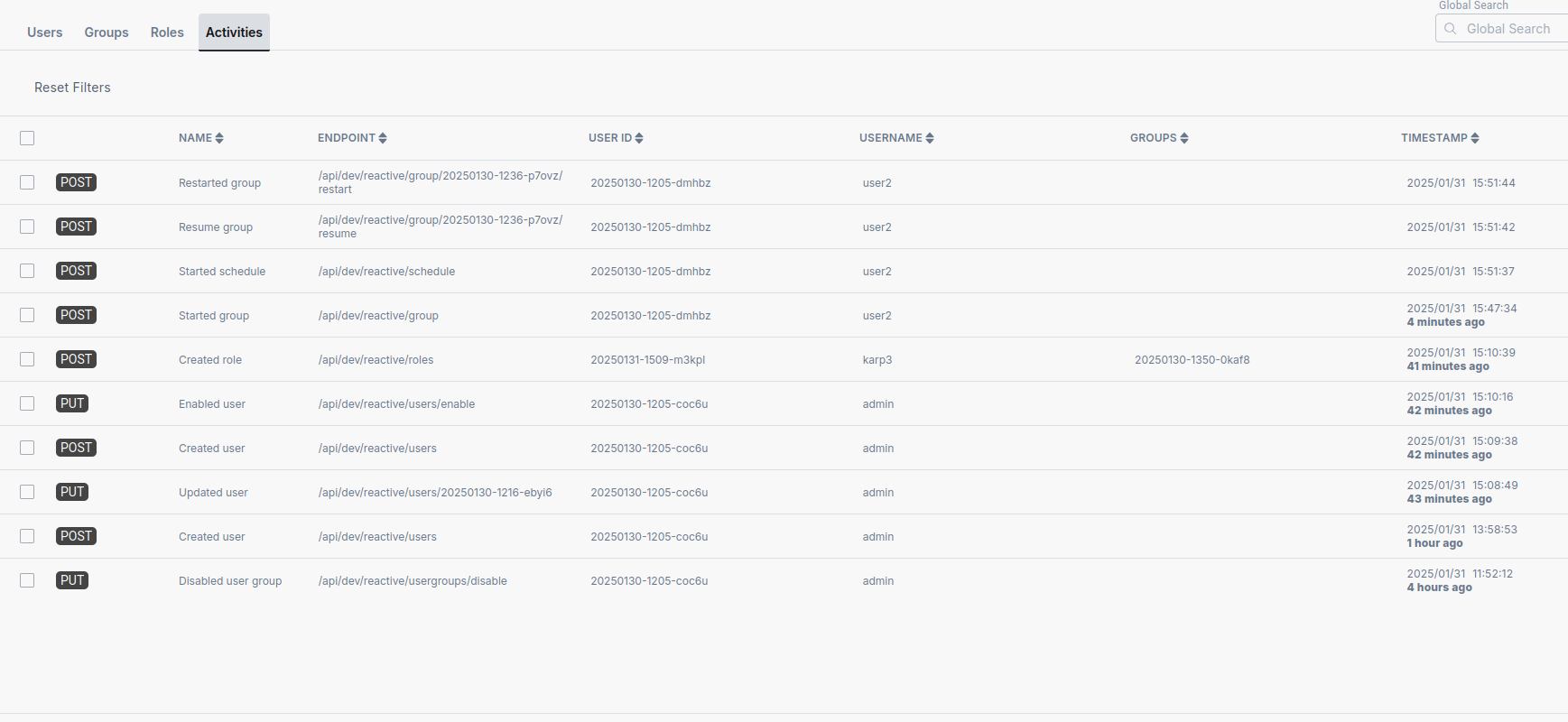Screen dimensions: 1568x722
Task: Click the /api/dev/reactive/schedule endpoint text
Action: click(x=386, y=272)
